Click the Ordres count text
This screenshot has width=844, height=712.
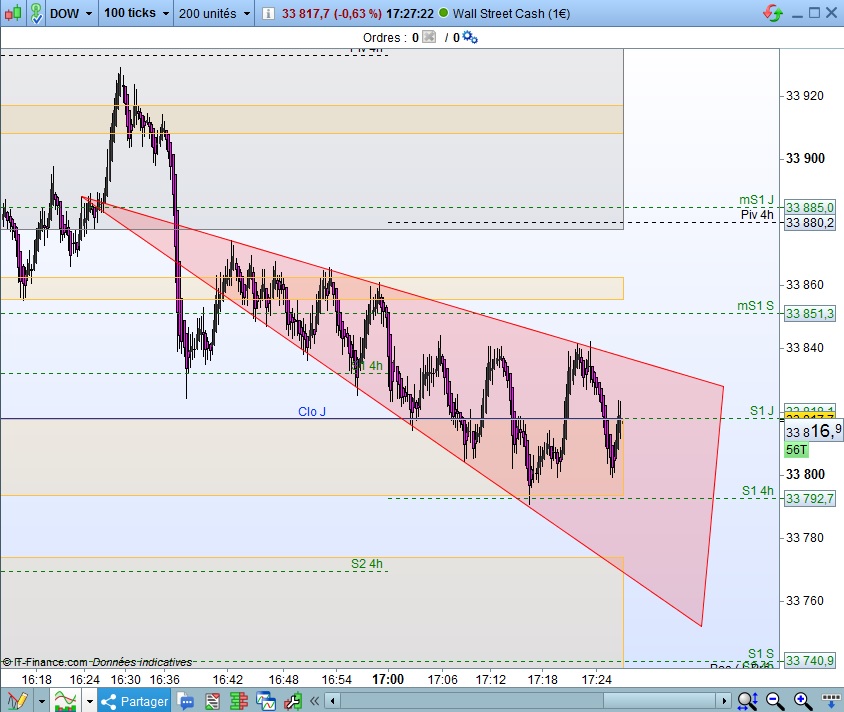(391, 38)
